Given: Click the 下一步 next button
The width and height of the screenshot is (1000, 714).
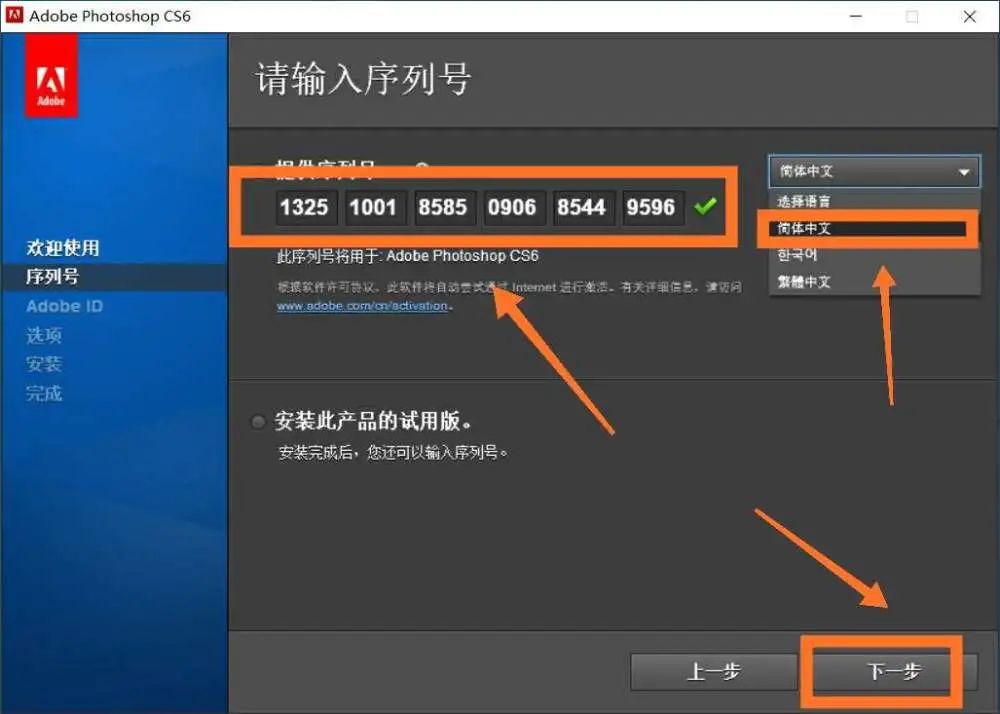Looking at the screenshot, I should (895, 671).
